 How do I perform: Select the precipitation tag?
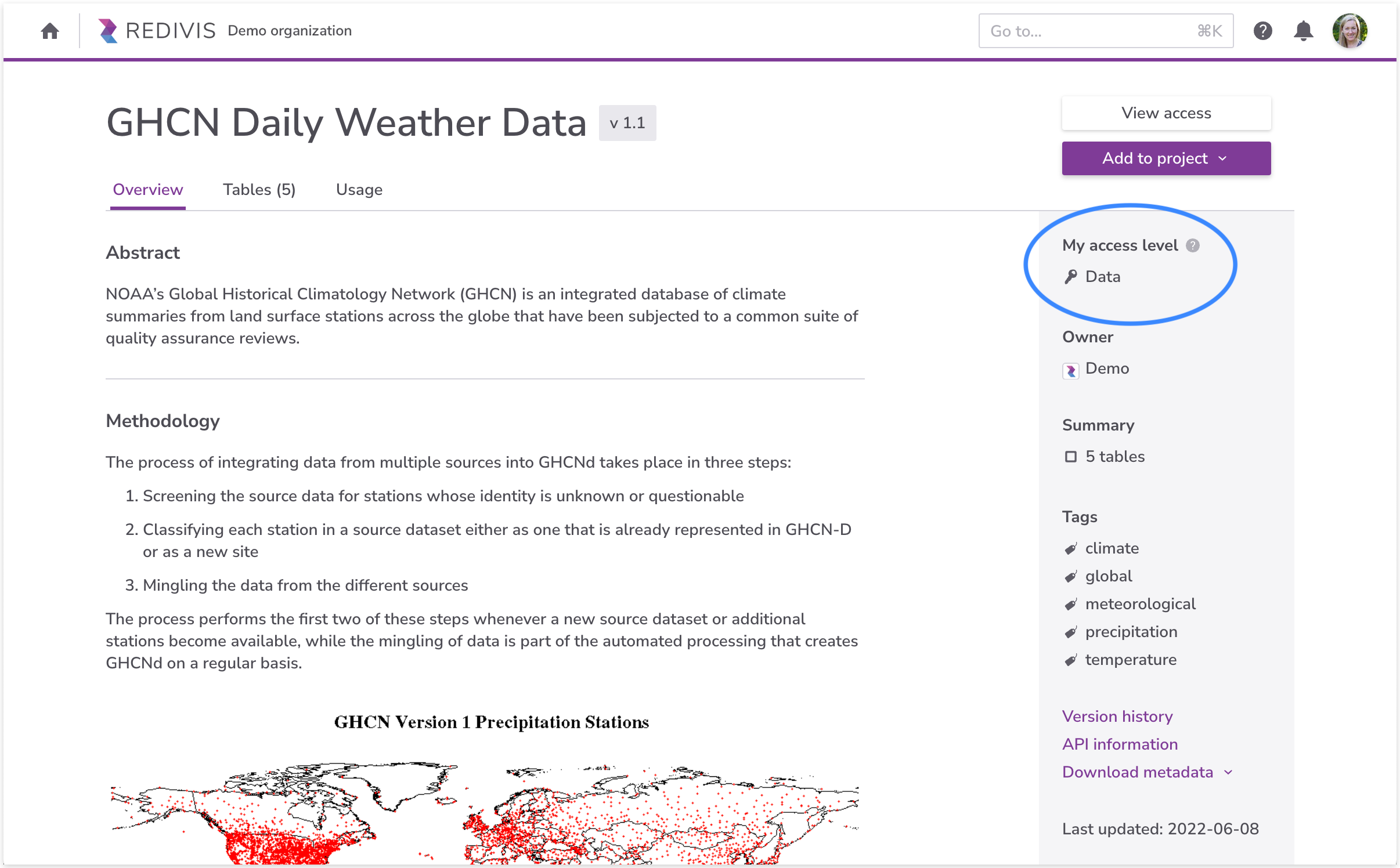point(1131,632)
